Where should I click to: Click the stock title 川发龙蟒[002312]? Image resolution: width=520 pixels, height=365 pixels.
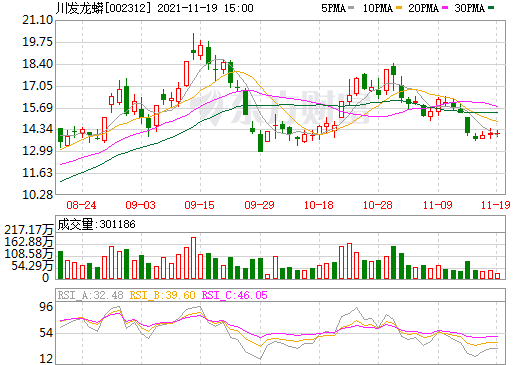click(x=104, y=8)
